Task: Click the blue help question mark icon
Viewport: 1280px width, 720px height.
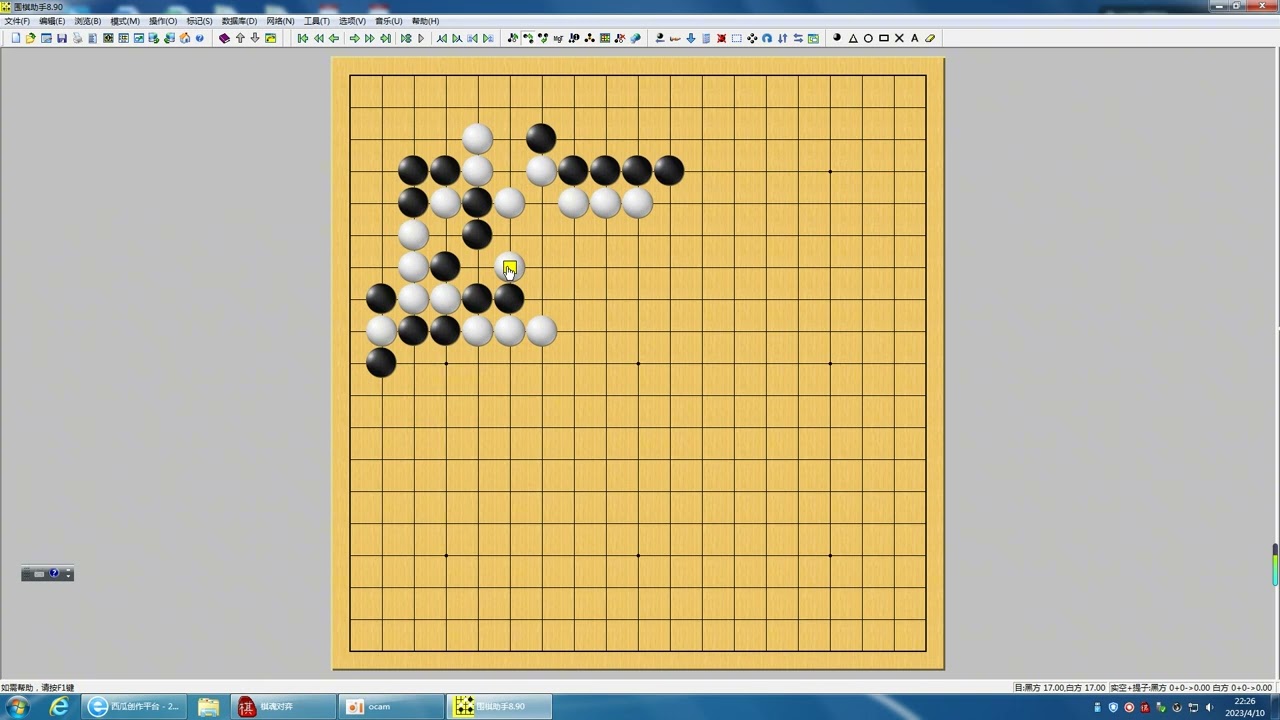Action: [200, 38]
